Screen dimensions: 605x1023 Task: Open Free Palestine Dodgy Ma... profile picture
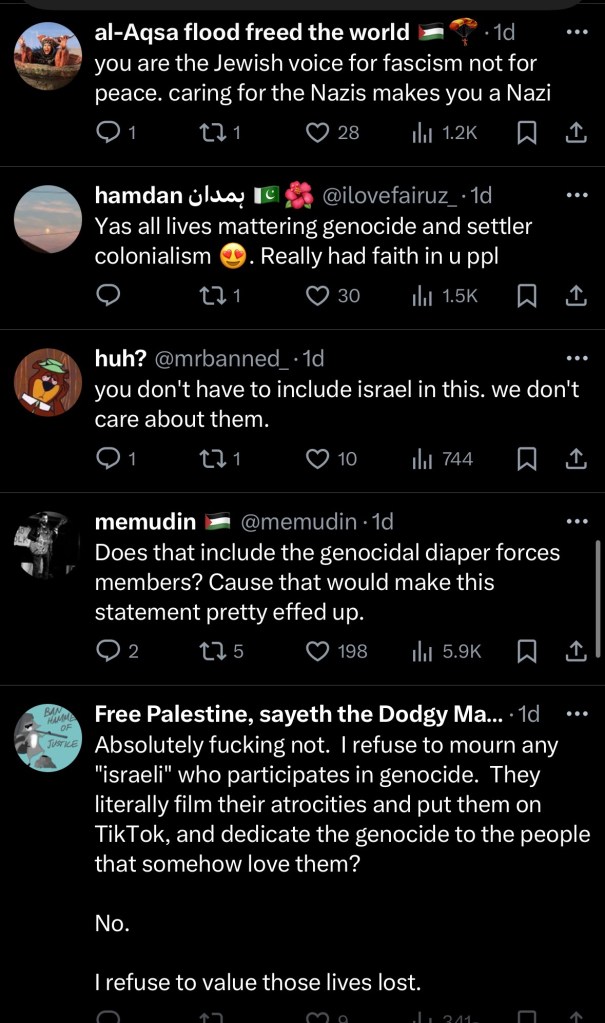[x=48, y=738]
